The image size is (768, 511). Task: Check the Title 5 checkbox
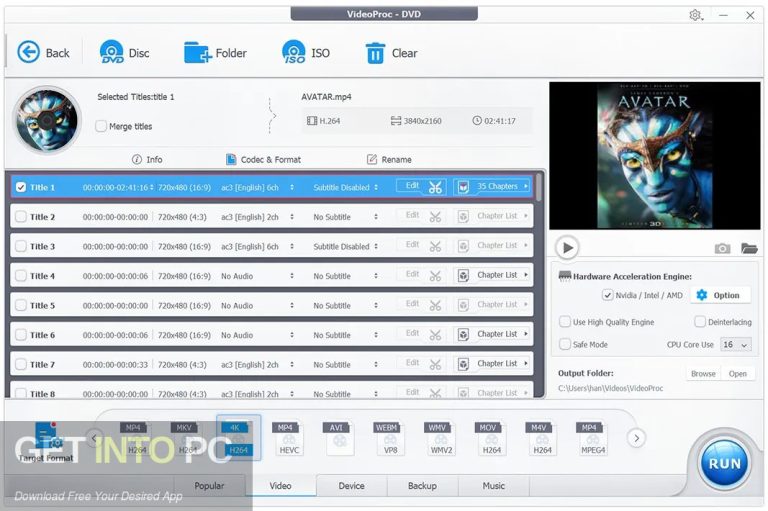pyautogui.click(x=21, y=305)
